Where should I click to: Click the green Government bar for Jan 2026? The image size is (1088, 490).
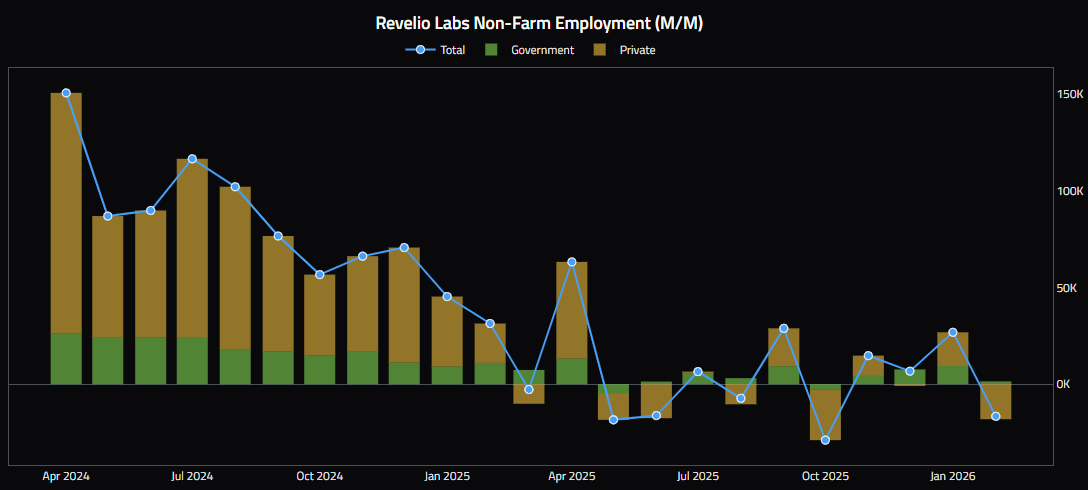(953, 375)
